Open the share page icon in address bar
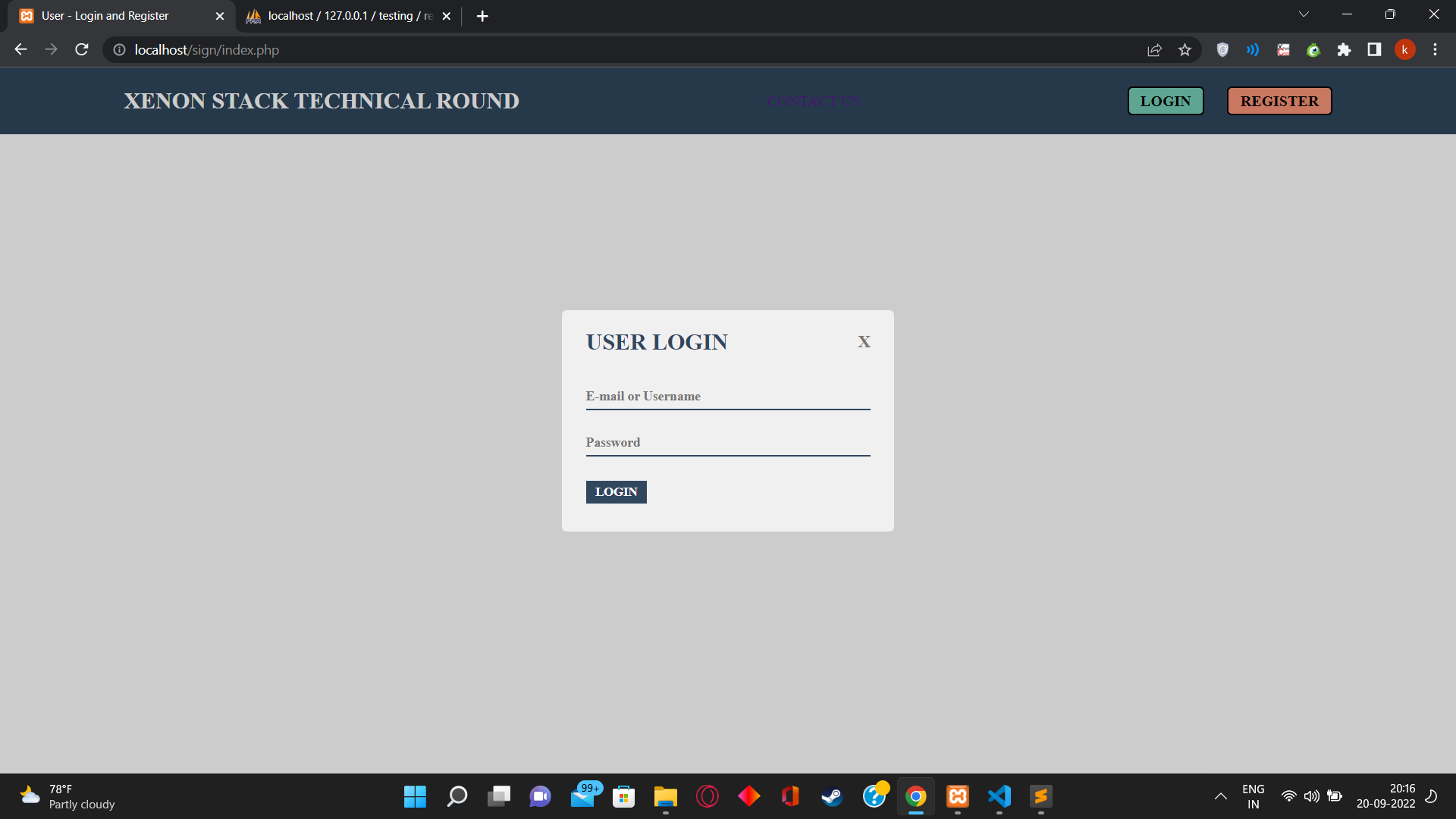The height and width of the screenshot is (819, 1456). tap(1154, 50)
